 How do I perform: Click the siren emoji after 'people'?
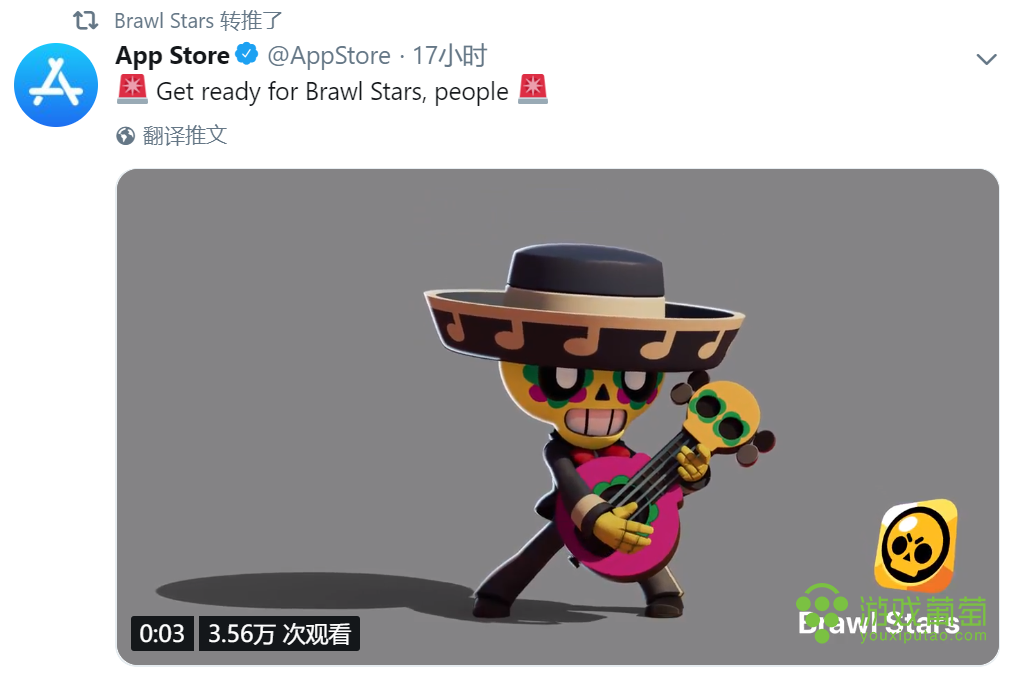[x=533, y=89]
